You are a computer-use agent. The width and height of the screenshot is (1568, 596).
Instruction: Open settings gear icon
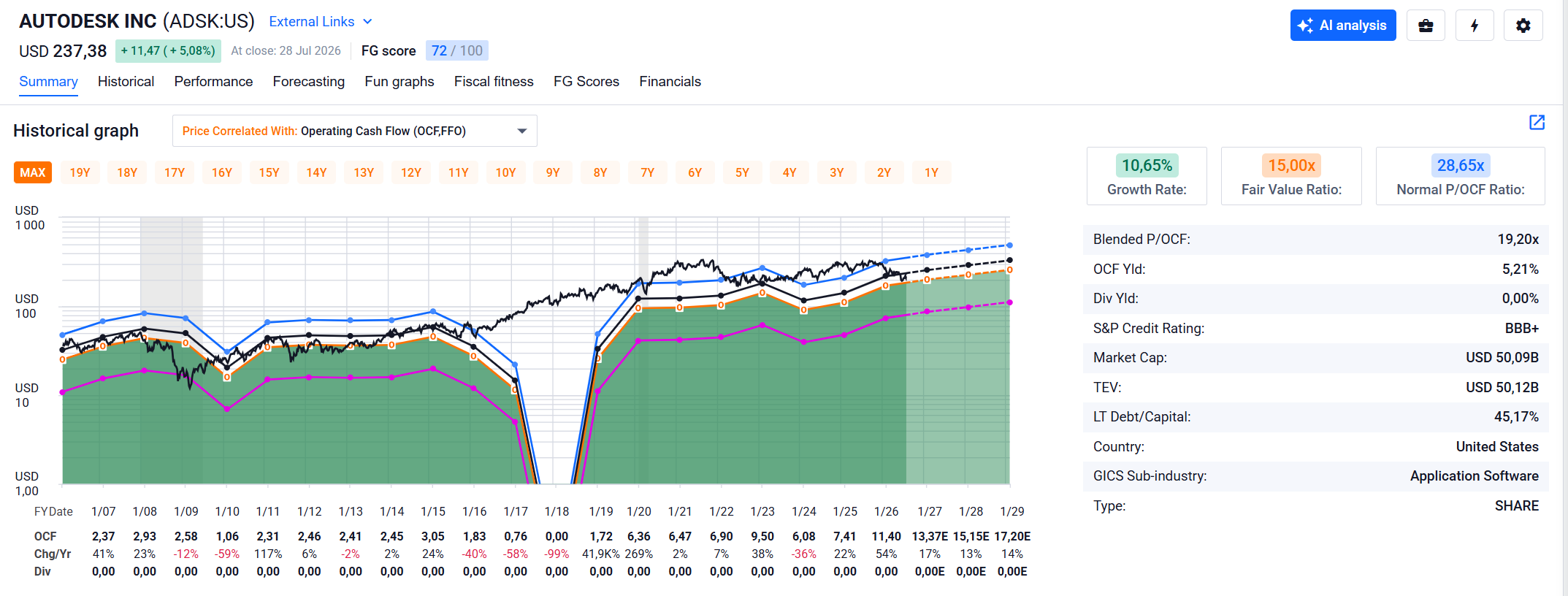[1523, 26]
